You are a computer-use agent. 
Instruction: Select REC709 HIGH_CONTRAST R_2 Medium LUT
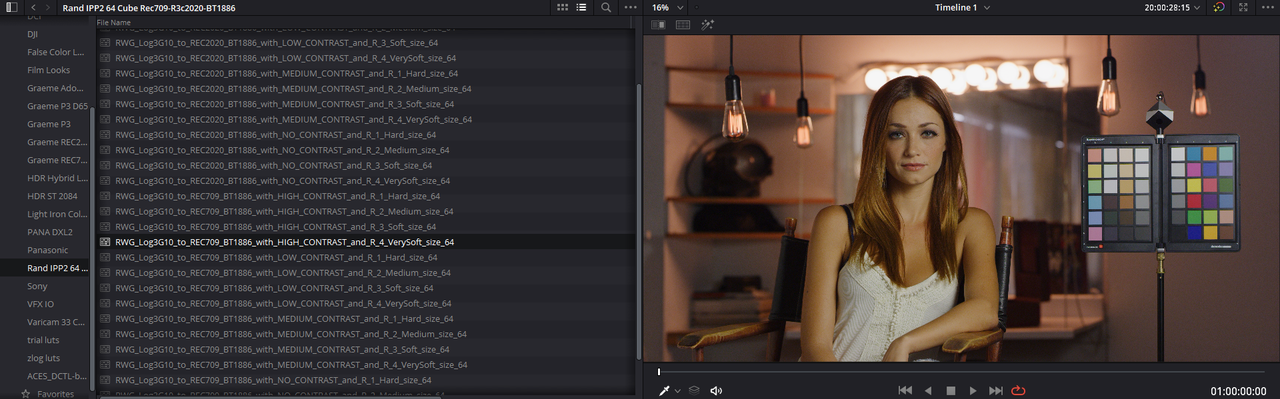(366, 211)
